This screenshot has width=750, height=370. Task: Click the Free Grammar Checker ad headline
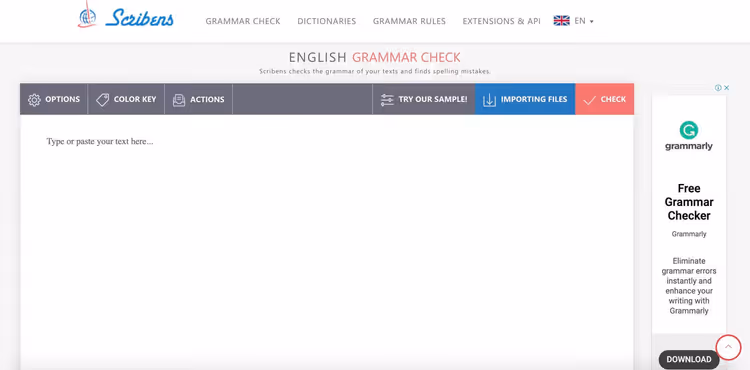(689, 202)
